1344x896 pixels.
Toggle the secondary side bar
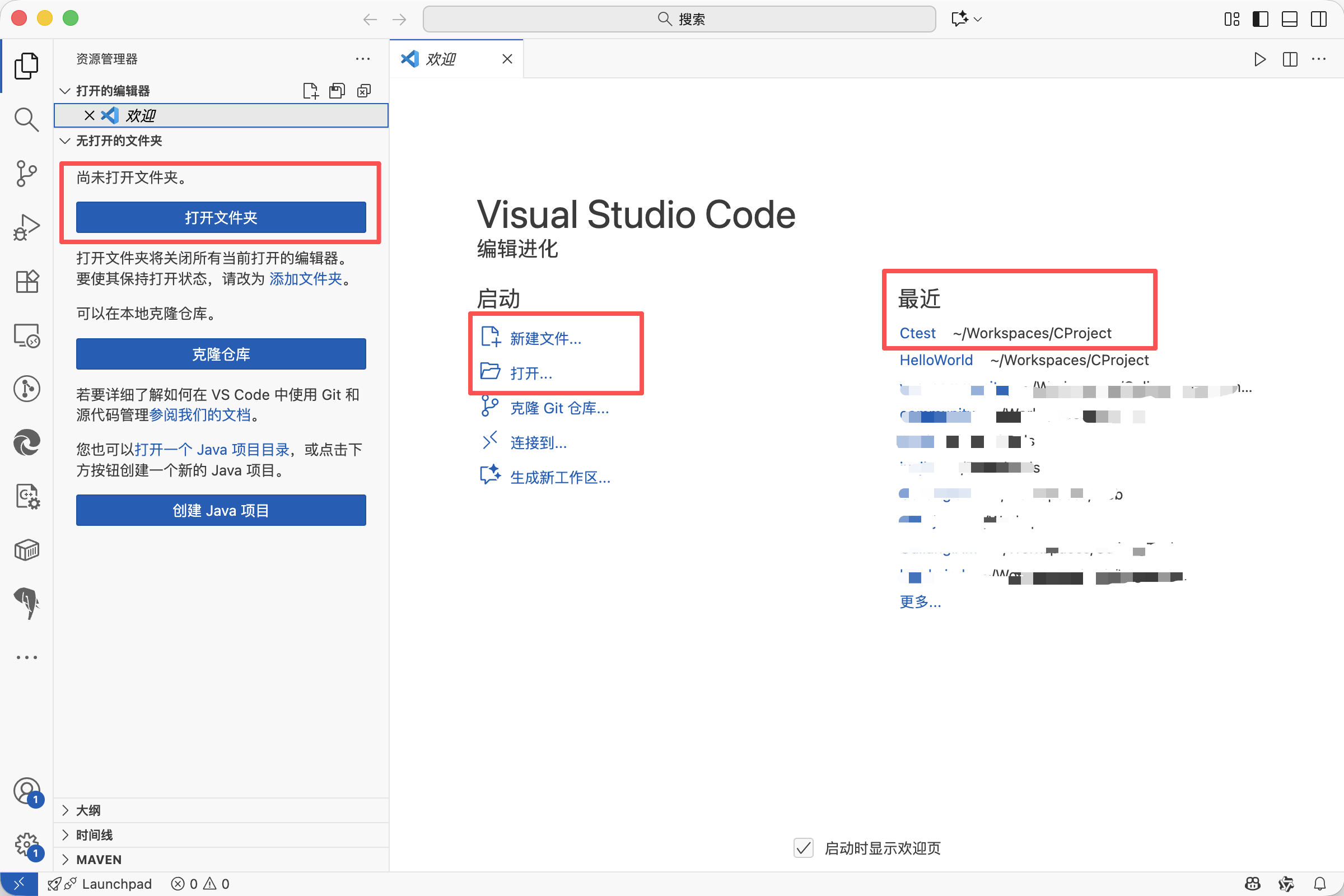click(1319, 19)
